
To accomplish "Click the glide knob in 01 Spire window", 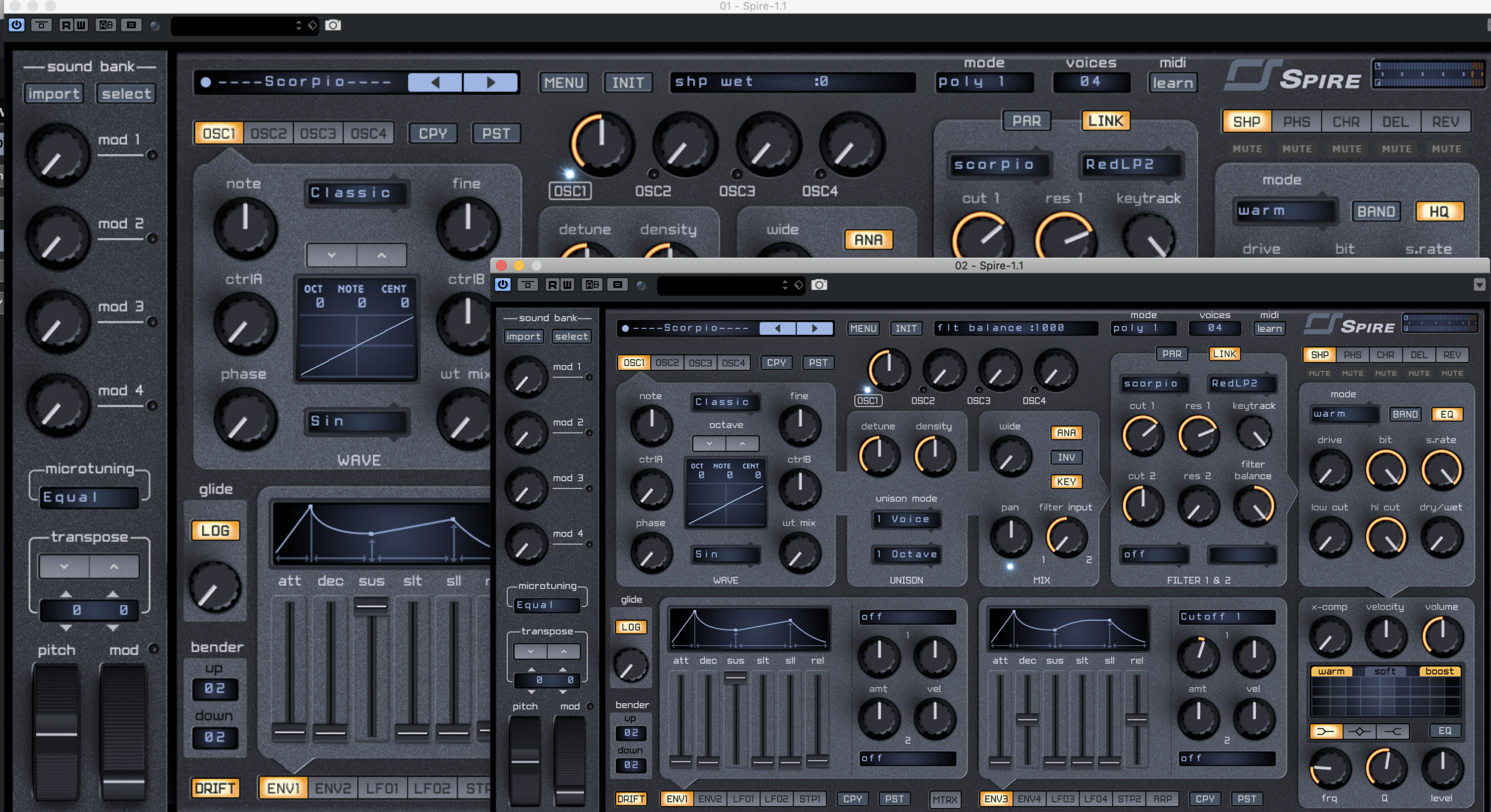I will pyautogui.click(x=215, y=587).
